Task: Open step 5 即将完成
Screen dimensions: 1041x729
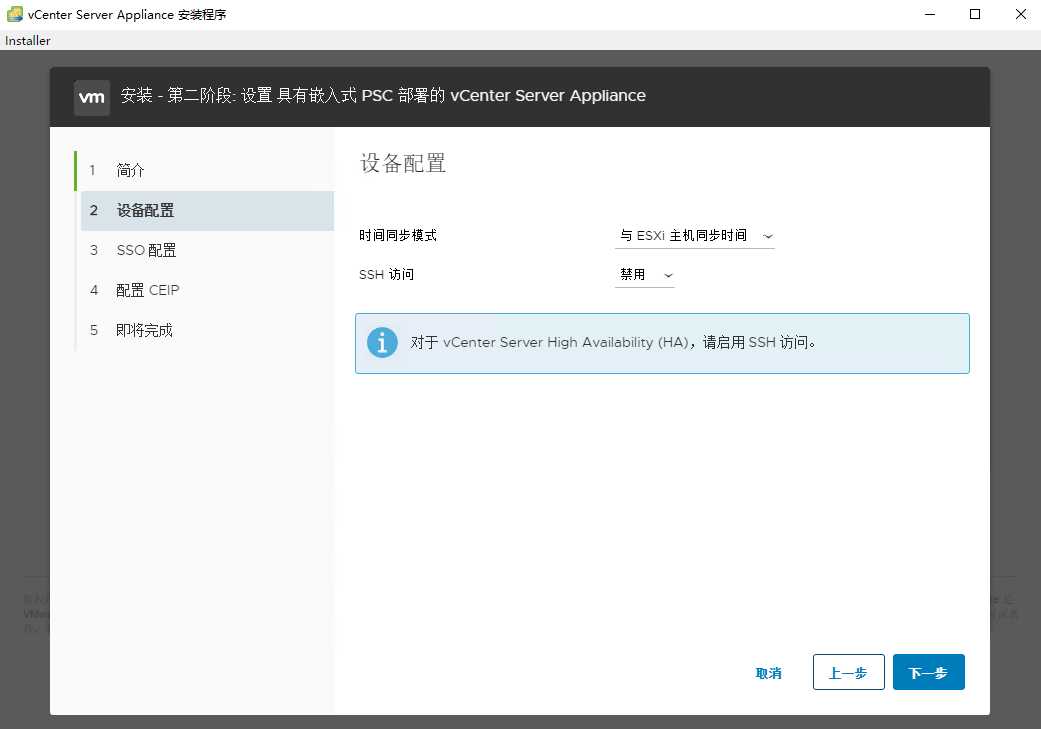Action: [x=144, y=330]
